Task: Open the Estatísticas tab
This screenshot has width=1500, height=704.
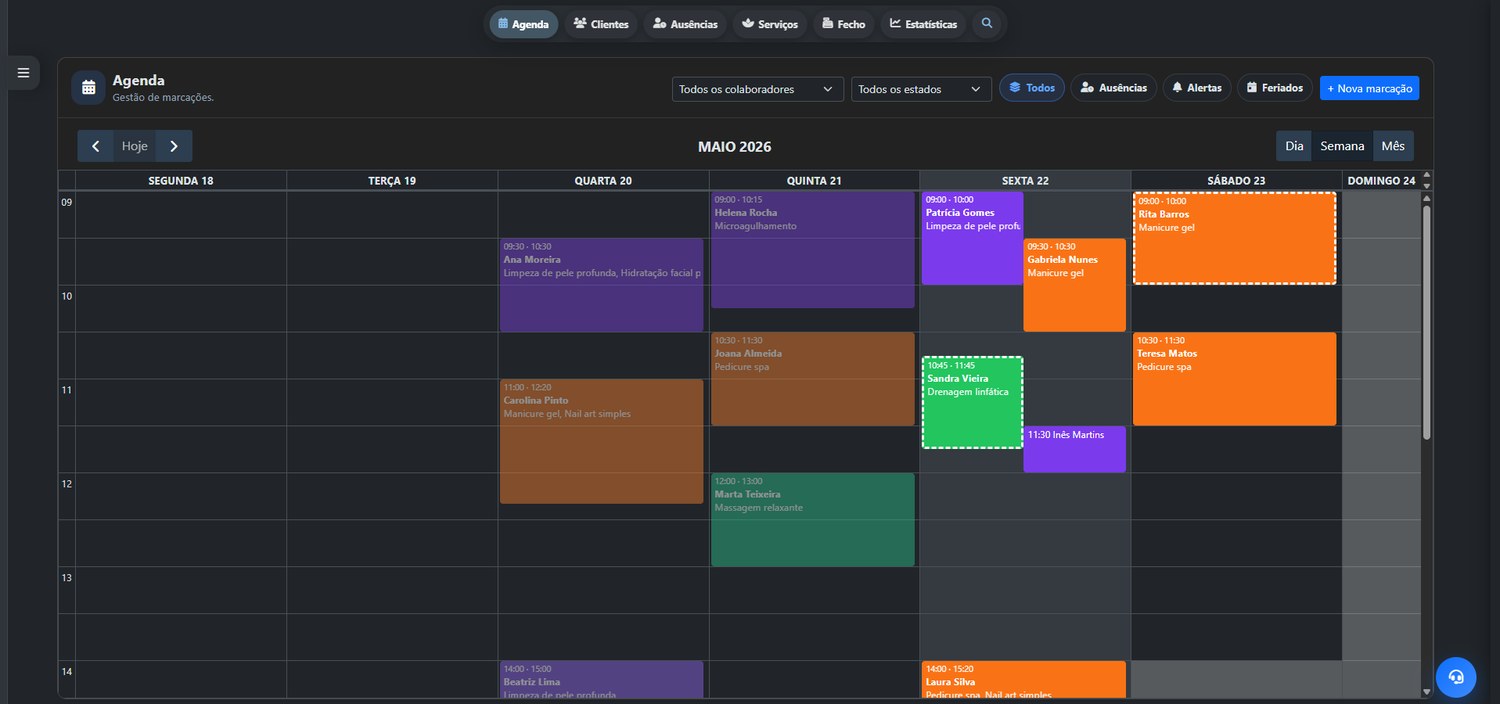Action: tap(923, 24)
